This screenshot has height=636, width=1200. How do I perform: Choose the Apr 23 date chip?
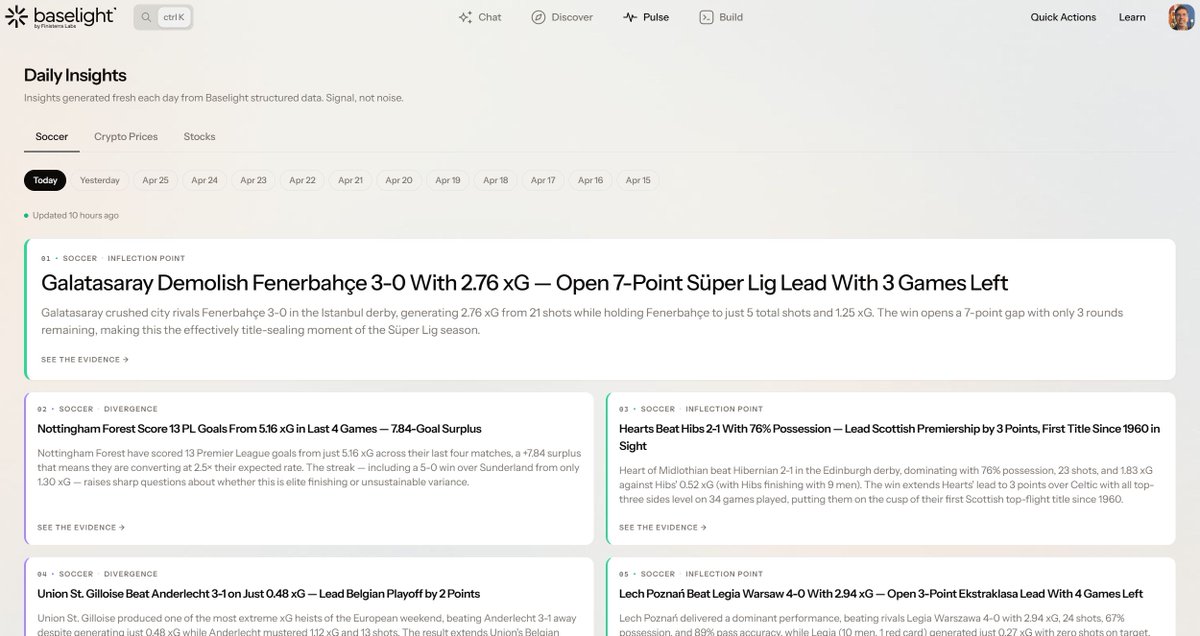(254, 180)
